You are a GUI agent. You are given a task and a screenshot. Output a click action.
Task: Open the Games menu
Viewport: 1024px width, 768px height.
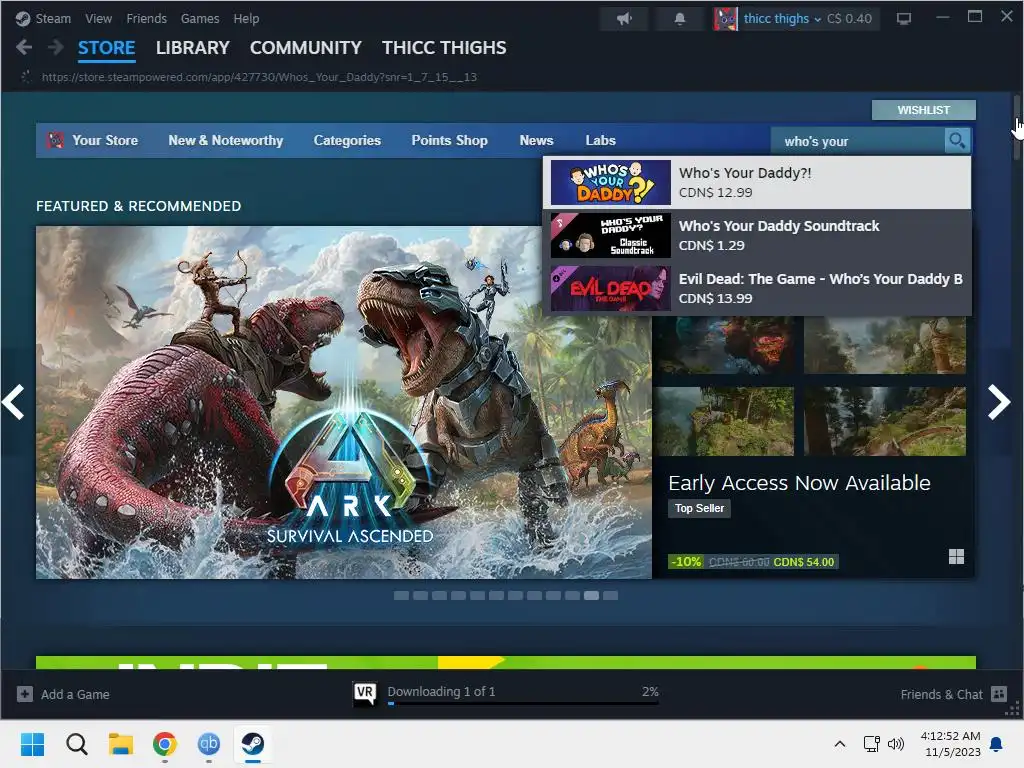200,18
